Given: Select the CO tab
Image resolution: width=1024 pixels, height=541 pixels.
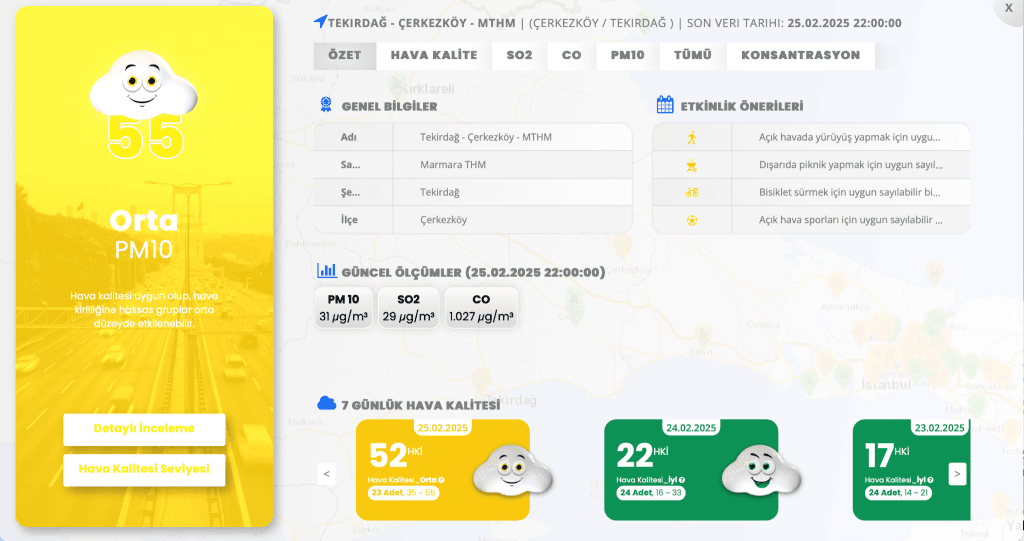Looking at the screenshot, I should click(x=571, y=56).
